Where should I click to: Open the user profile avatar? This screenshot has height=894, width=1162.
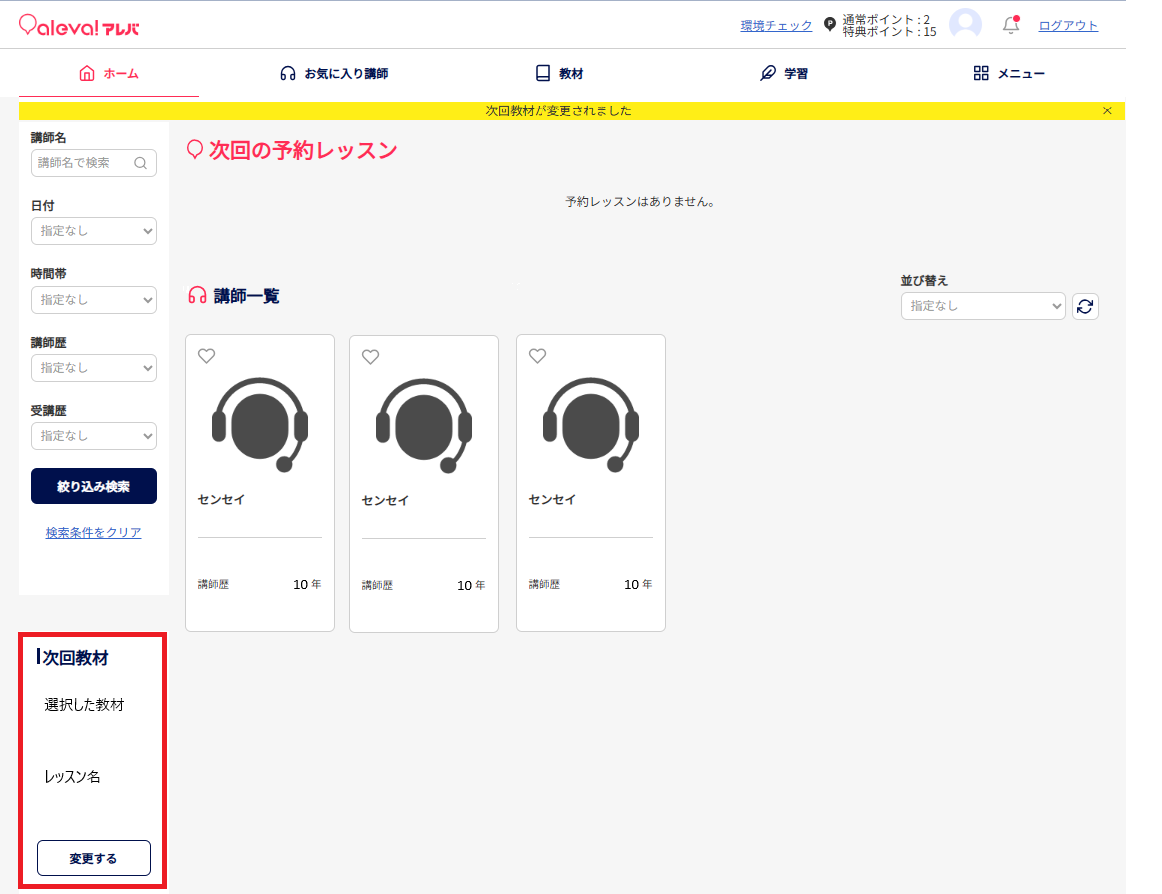click(x=965, y=25)
